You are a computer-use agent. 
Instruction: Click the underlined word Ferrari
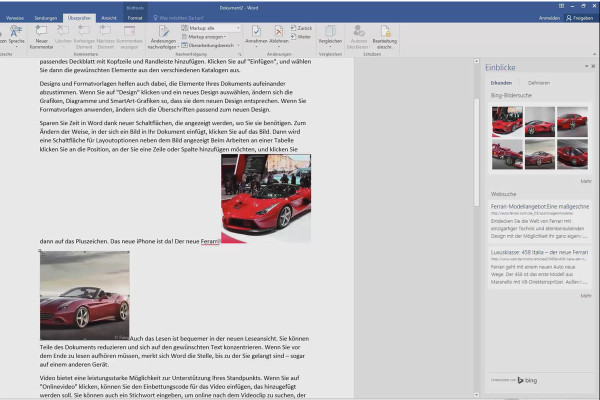[210, 241]
